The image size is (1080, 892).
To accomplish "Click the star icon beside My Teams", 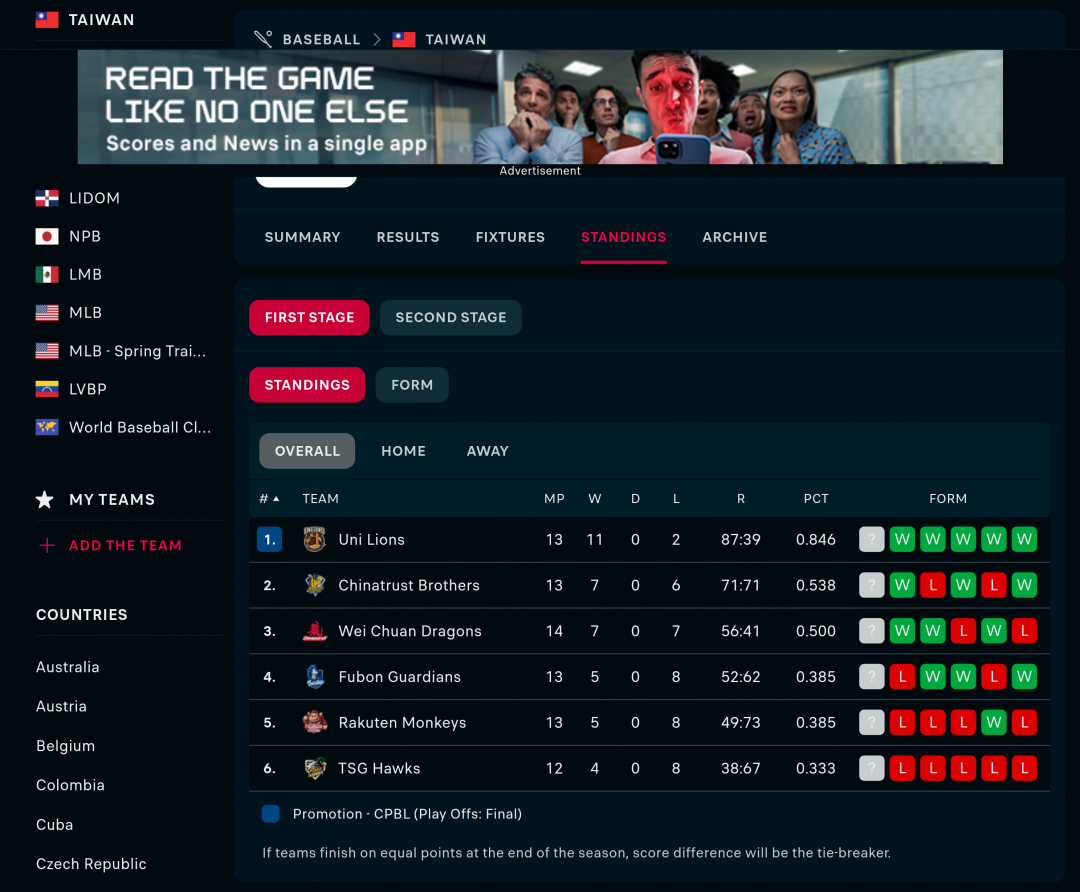I will pos(45,500).
